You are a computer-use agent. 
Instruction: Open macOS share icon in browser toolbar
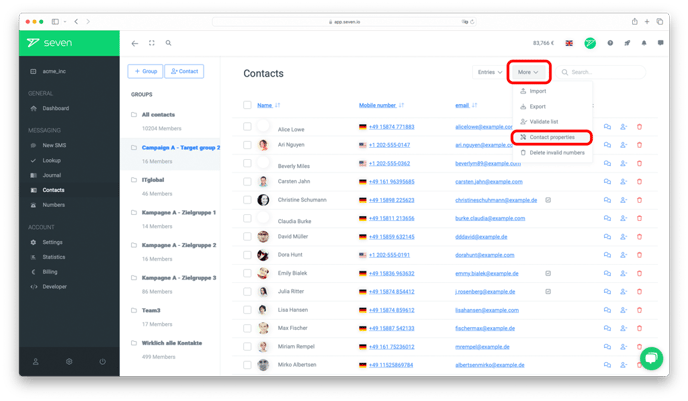(x=634, y=21)
